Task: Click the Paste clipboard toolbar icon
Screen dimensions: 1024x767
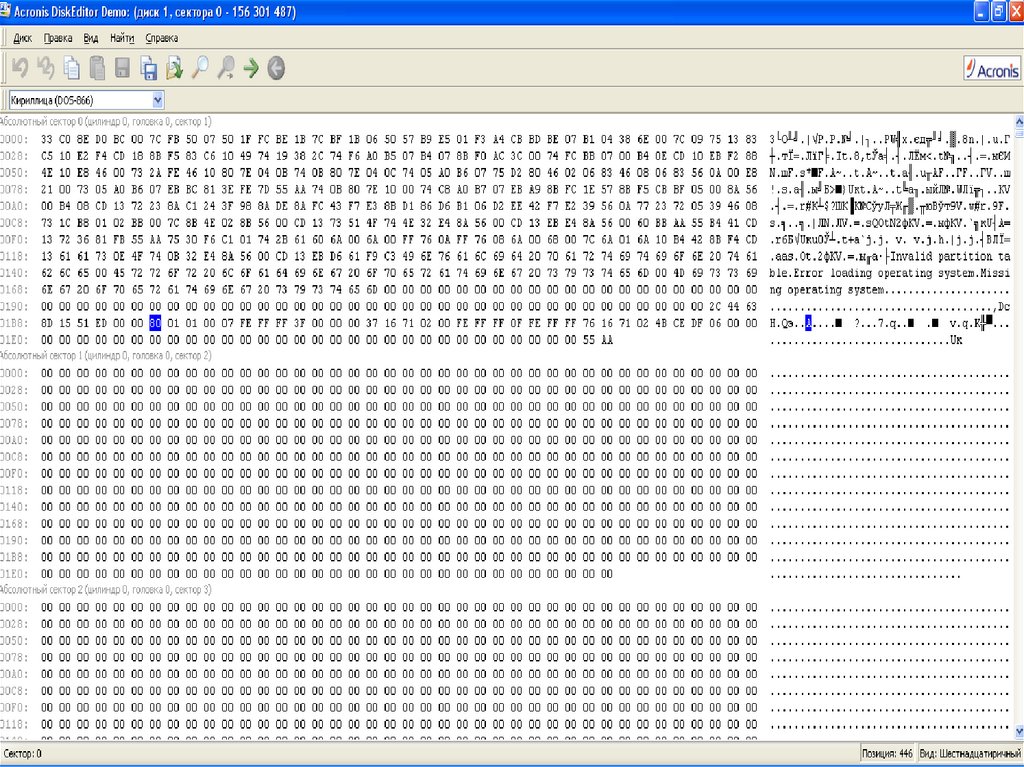Action: tap(97, 68)
